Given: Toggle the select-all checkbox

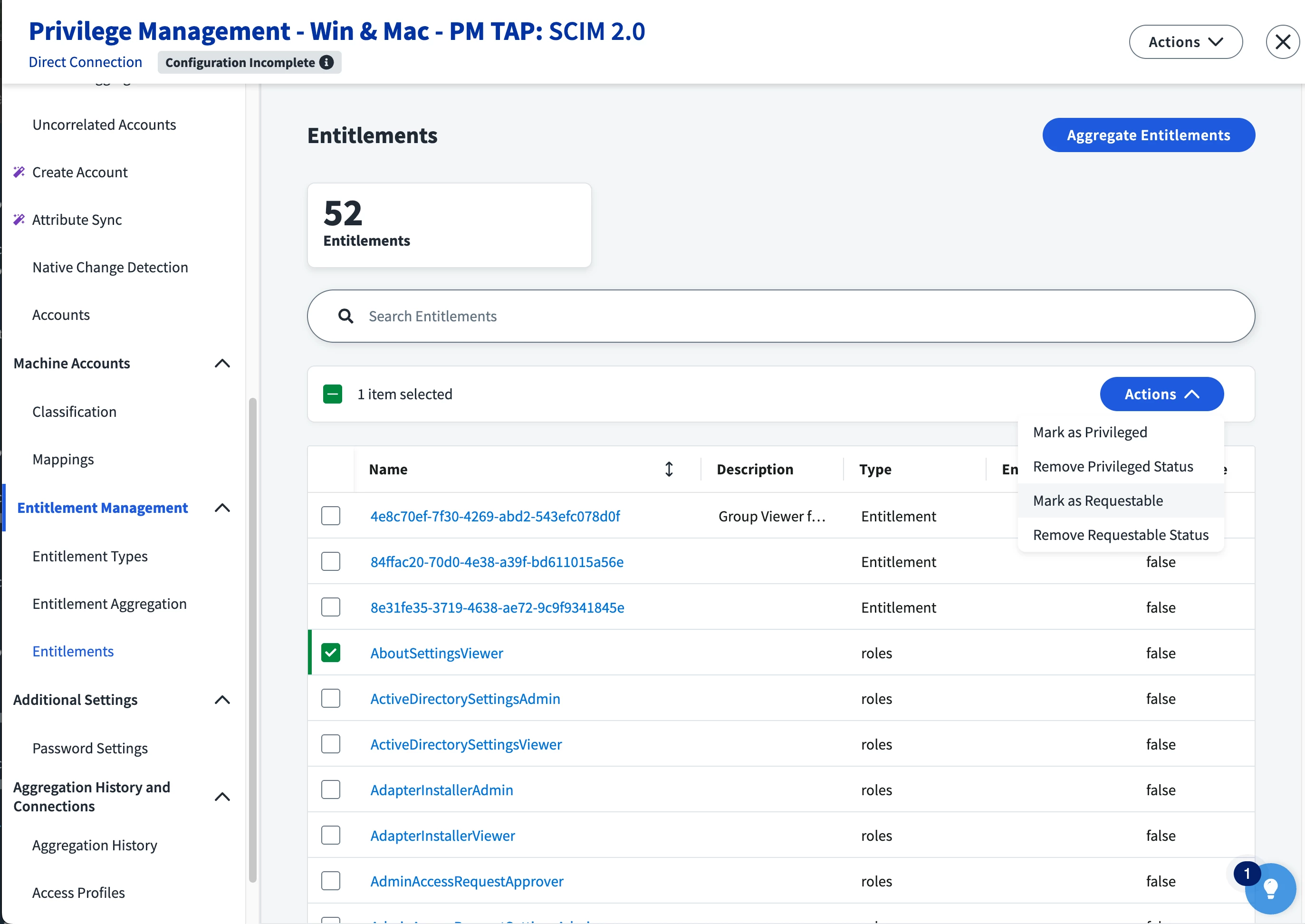Looking at the screenshot, I should click(332, 394).
